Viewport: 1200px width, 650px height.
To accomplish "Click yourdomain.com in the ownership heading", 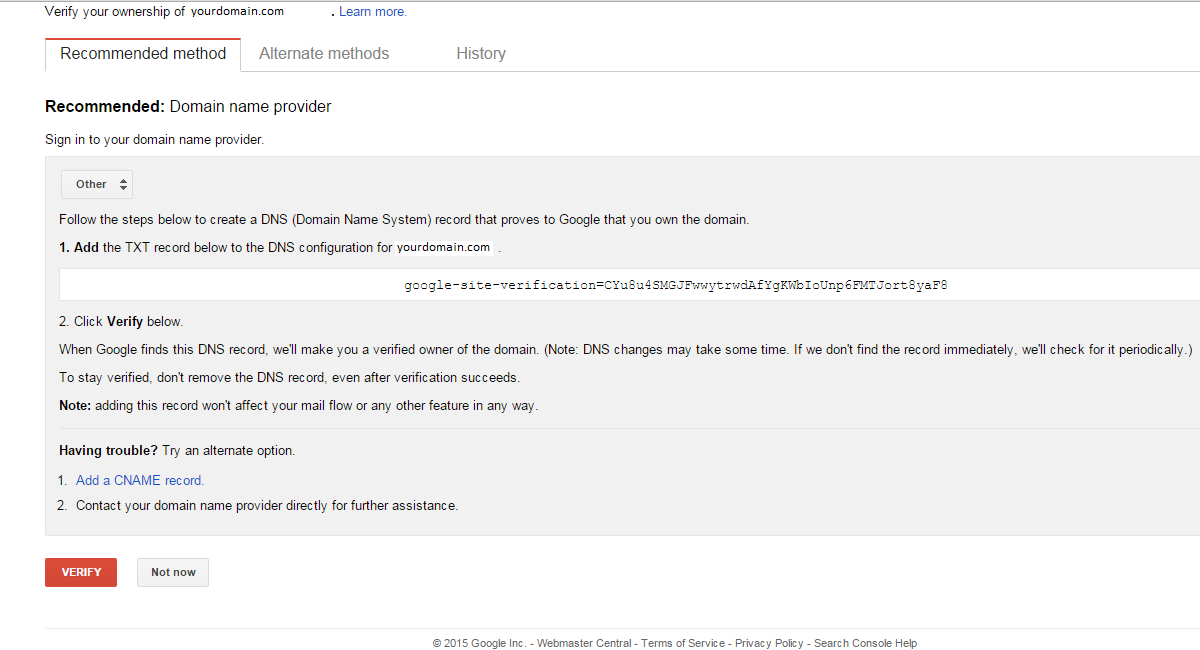I will coord(237,12).
